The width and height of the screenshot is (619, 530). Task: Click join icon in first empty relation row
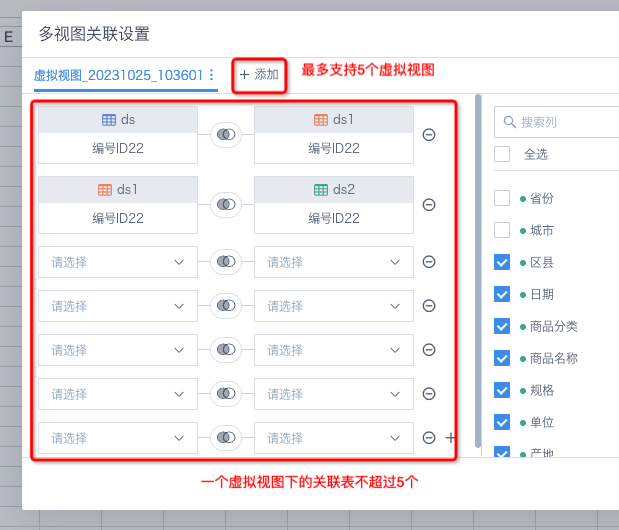(226, 262)
